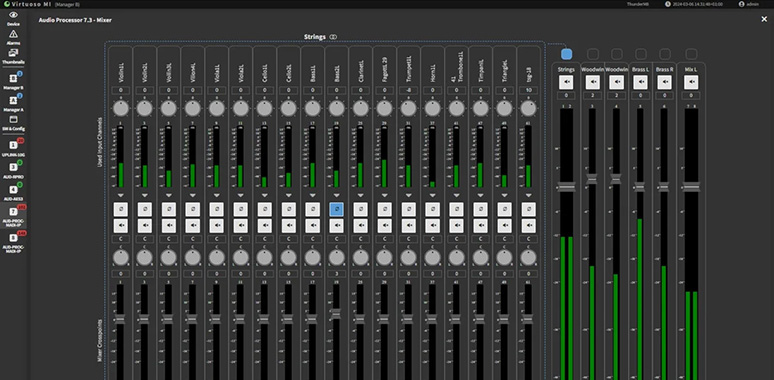Viewport: 774px width, 380px height.
Task: Click the Bass2L pan value field showing 3
Action: click(x=337, y=274)
